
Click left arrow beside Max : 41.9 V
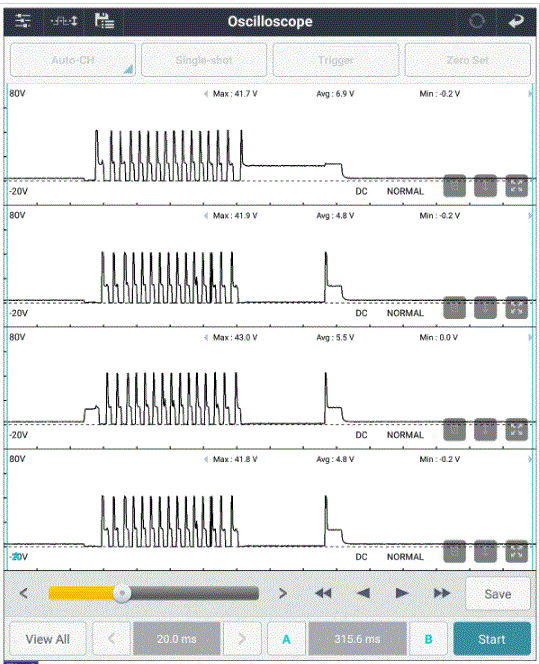tap(206, 216)
